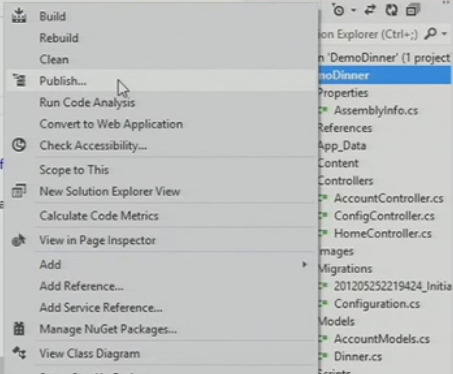Click the Refresh icon in Solution Explorer toolbar
Viewport: 453px width, 374px height.
(392, 10)
